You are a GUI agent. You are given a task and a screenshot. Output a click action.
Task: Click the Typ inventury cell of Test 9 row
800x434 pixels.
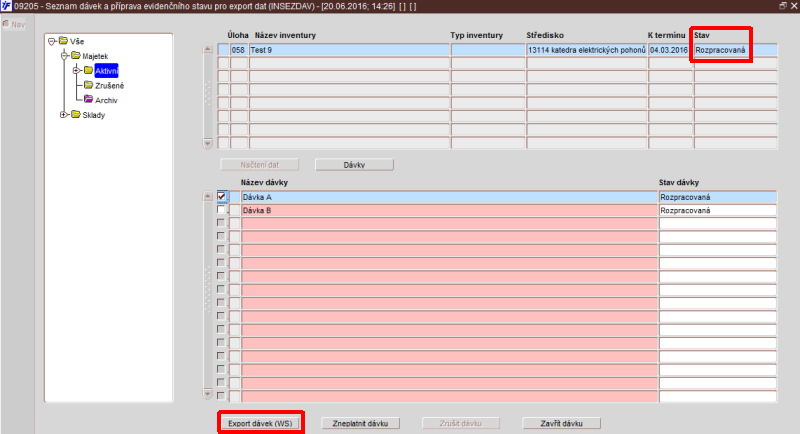(488, 50)
